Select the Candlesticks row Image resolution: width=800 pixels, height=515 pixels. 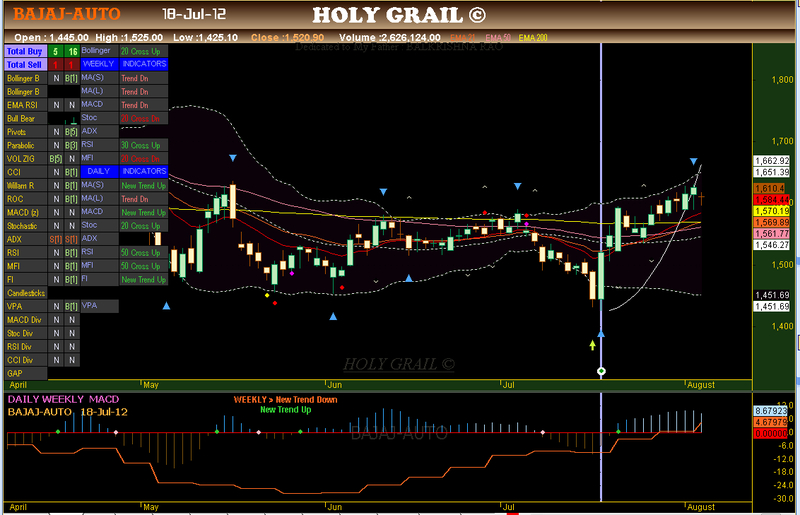[26, 293]
